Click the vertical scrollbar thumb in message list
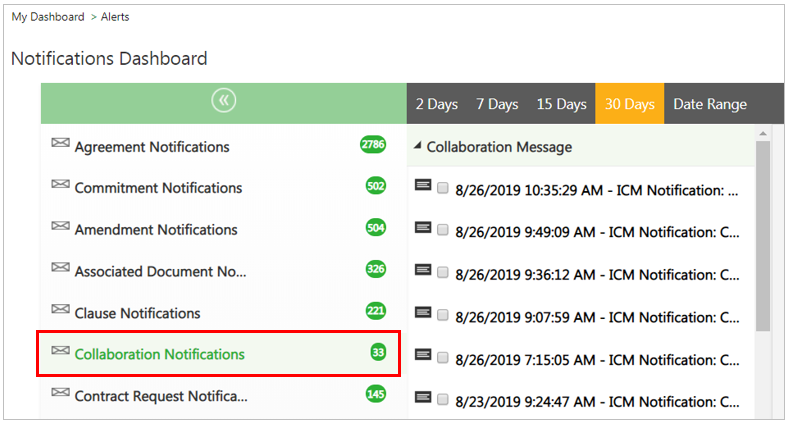The image size is (791, 424). click(763, 235)
